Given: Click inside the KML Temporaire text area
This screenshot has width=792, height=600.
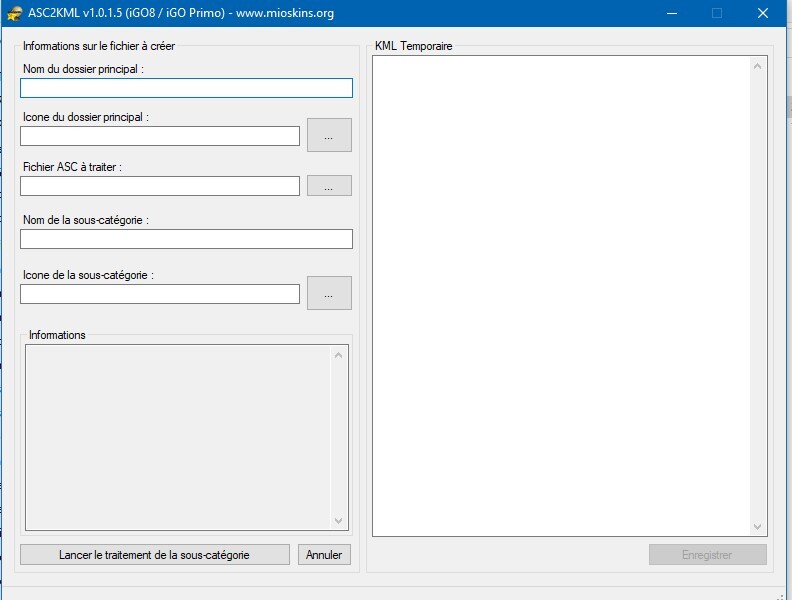Looking at the screenshot, I should [x=560, y=295].
